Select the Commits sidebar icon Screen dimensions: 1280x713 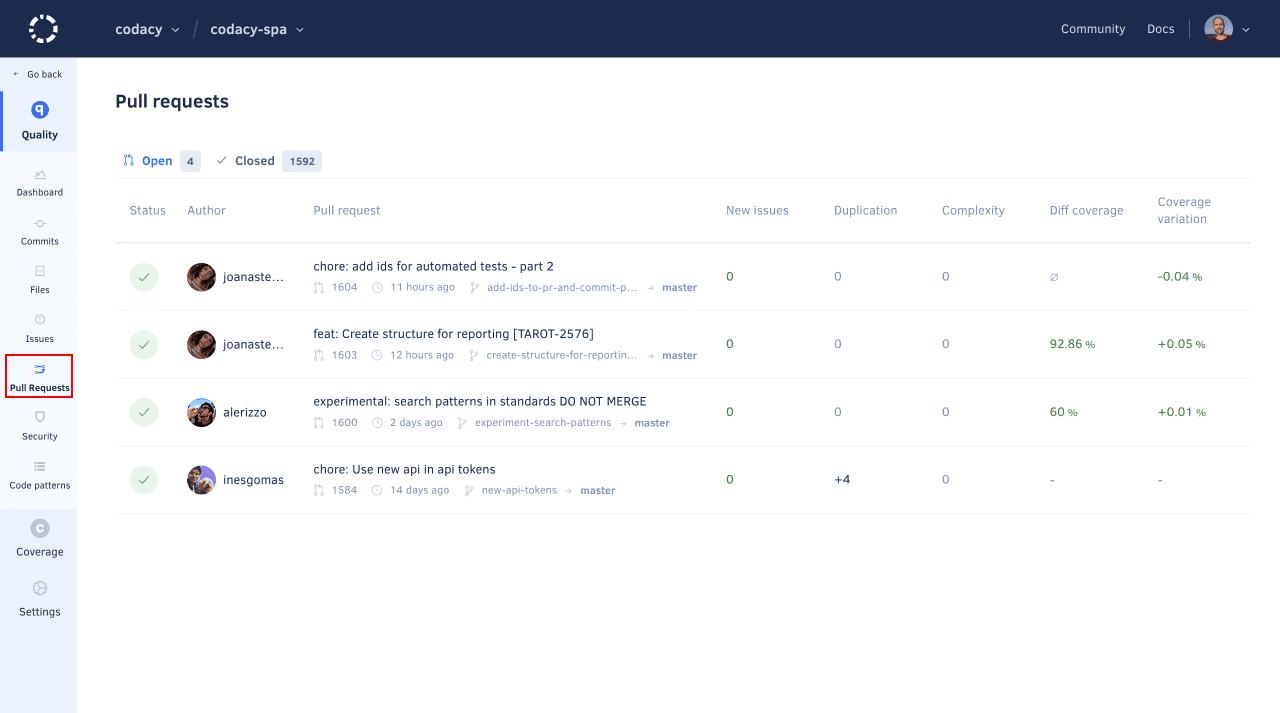pos(39,232)
